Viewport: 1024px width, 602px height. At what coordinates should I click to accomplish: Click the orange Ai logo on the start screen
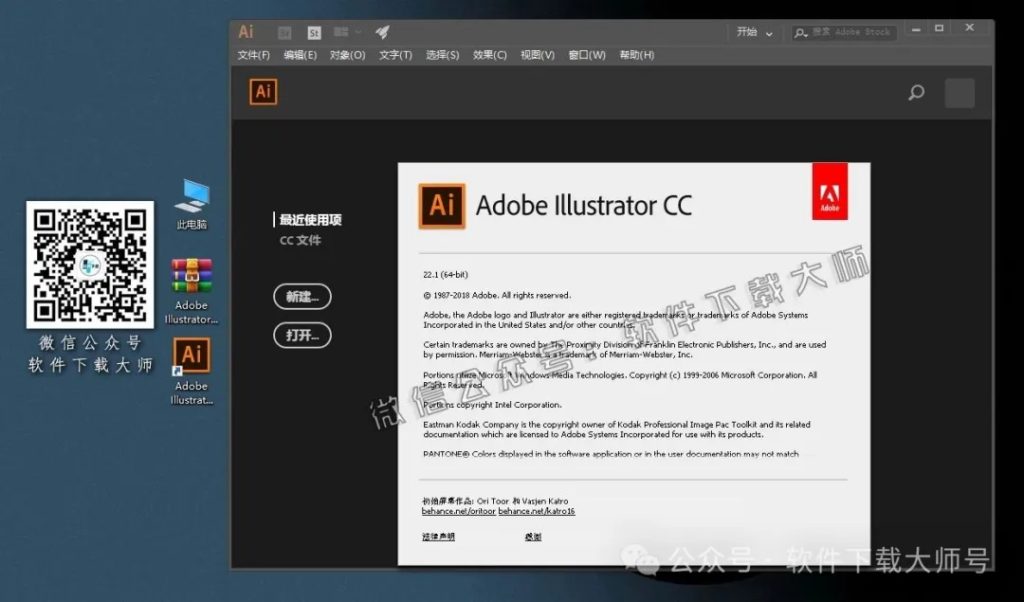pos(262,92)
